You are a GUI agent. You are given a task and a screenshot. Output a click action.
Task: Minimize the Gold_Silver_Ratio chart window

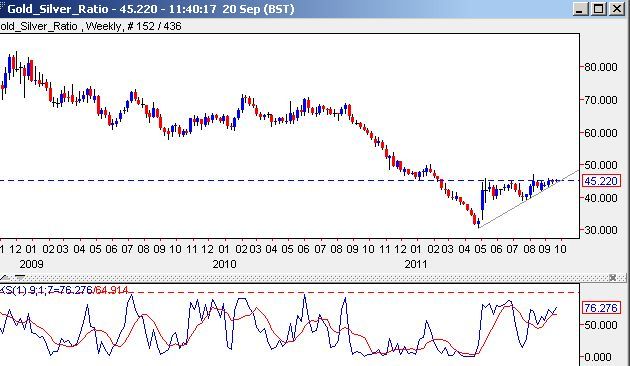[x=580, y=8]
